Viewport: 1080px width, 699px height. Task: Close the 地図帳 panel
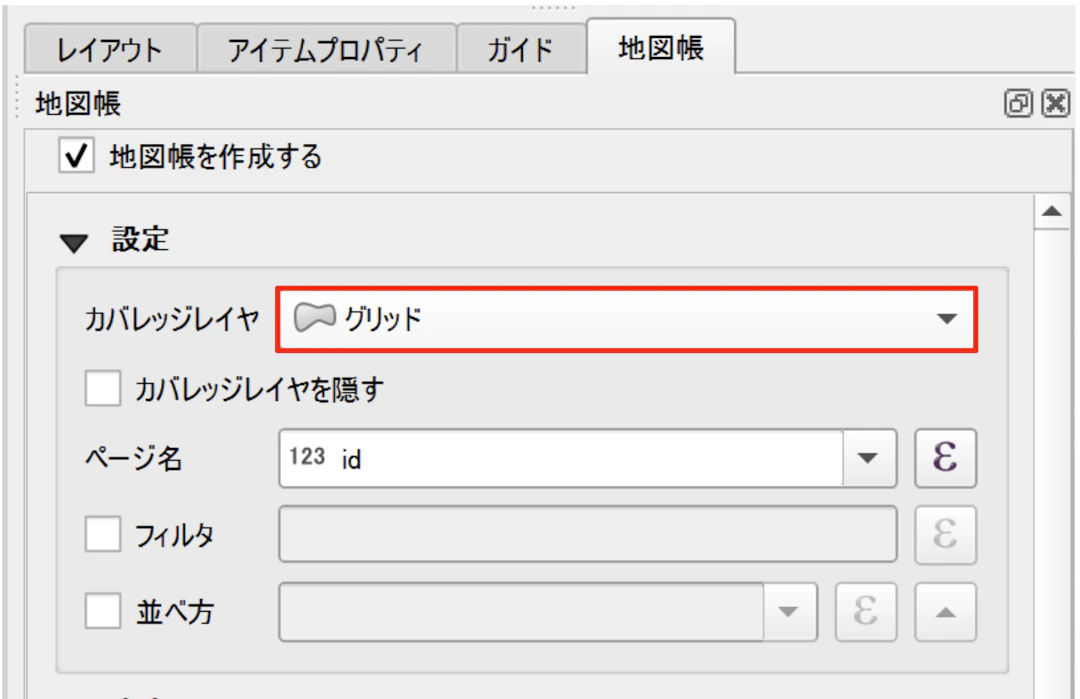(x=1055, y=103)
